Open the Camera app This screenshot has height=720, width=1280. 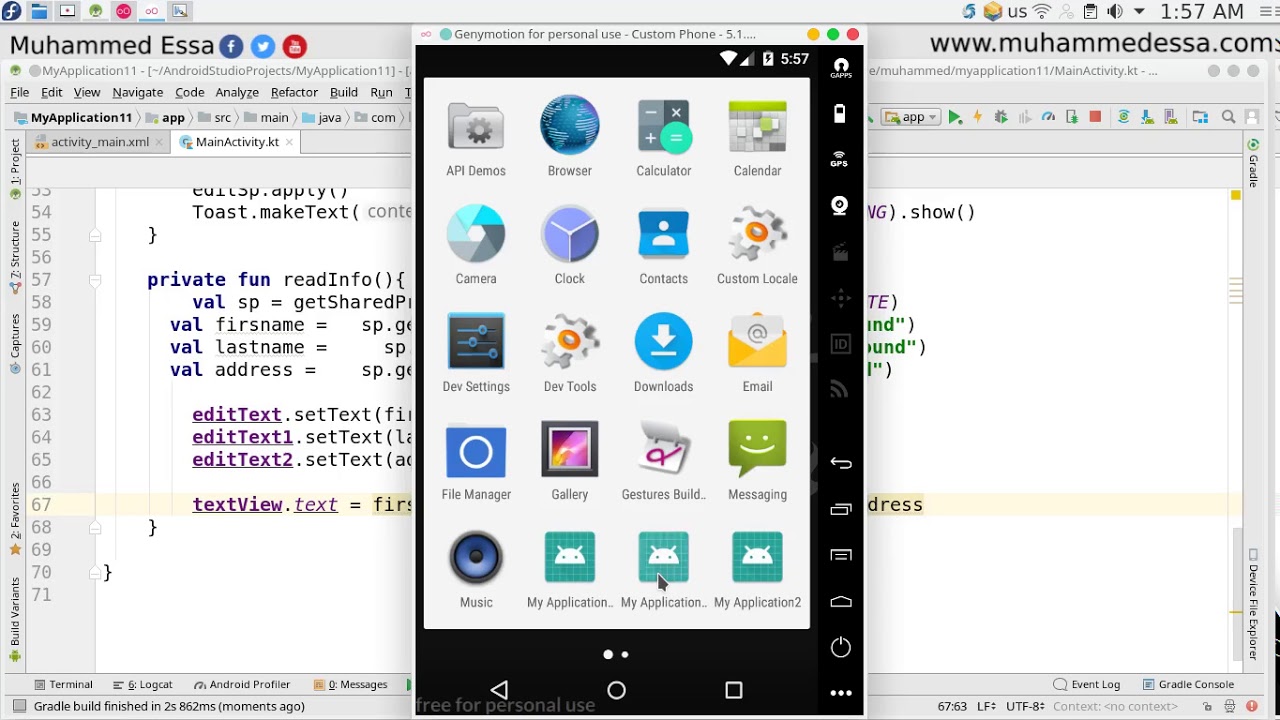tap(476, 246)
